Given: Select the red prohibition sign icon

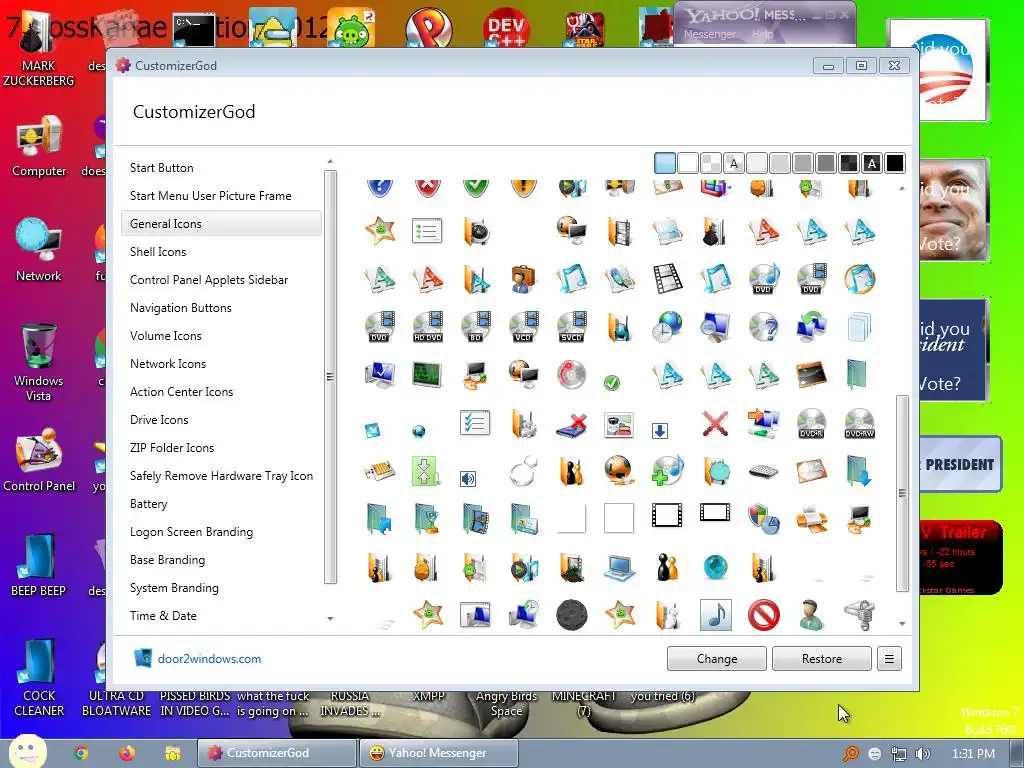Looking at the screenshot, I should click(x=763, y=615).
